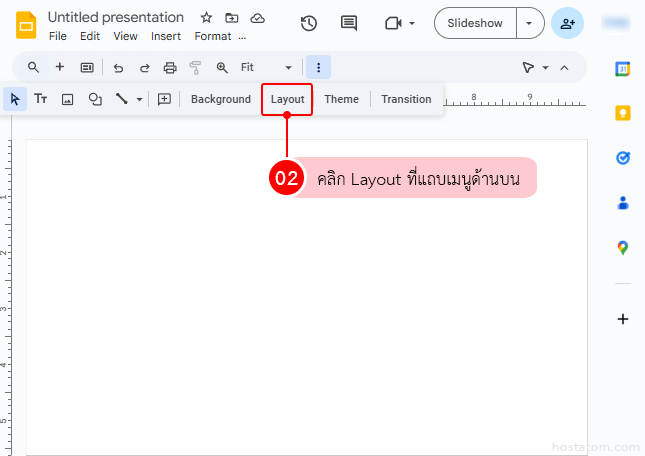Click the Transition button
Viewport: 645px width, 456px height.
click(406, 99)
